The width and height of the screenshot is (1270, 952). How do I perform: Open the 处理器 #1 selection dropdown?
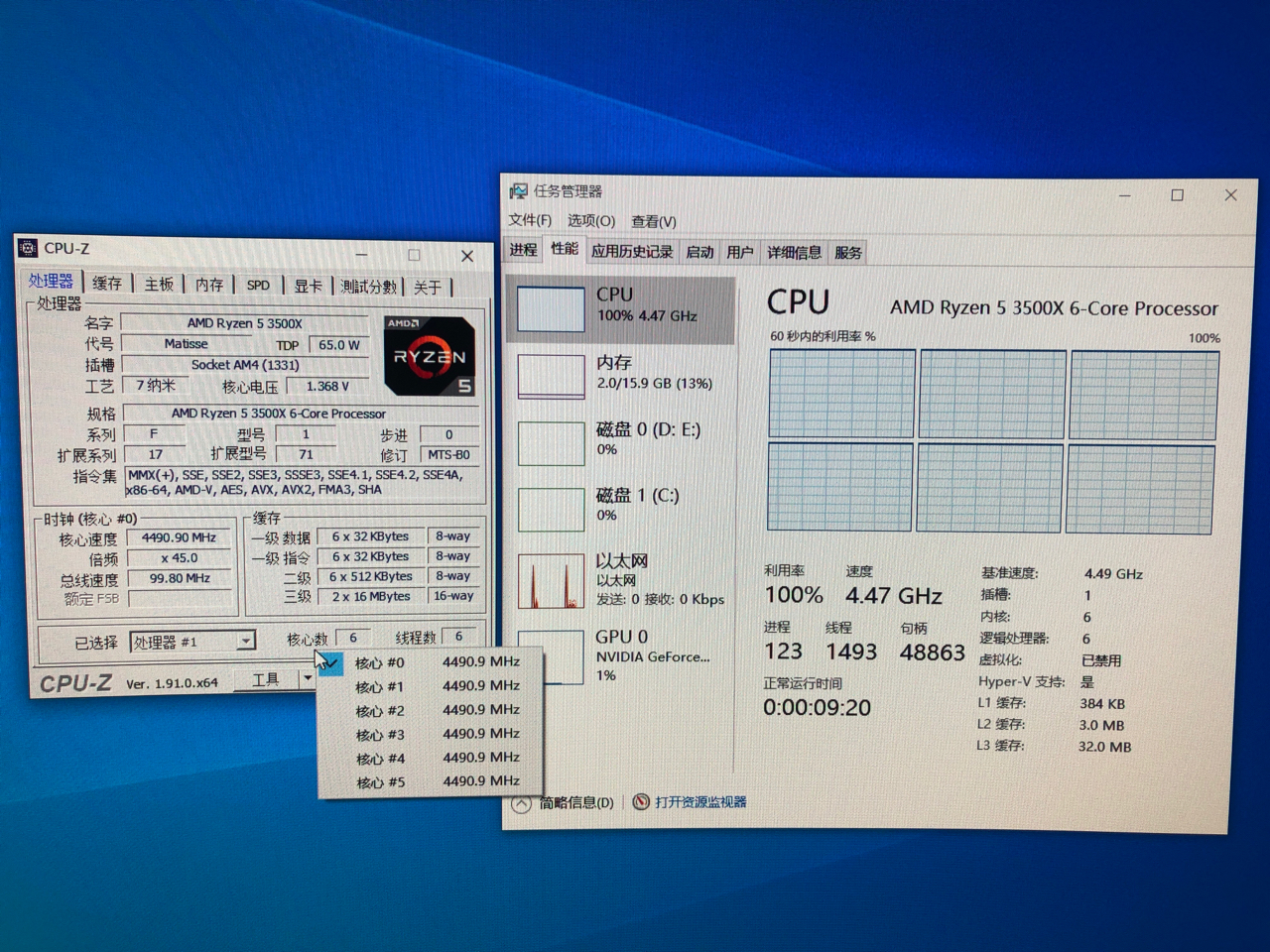click(x=192, y=642)
